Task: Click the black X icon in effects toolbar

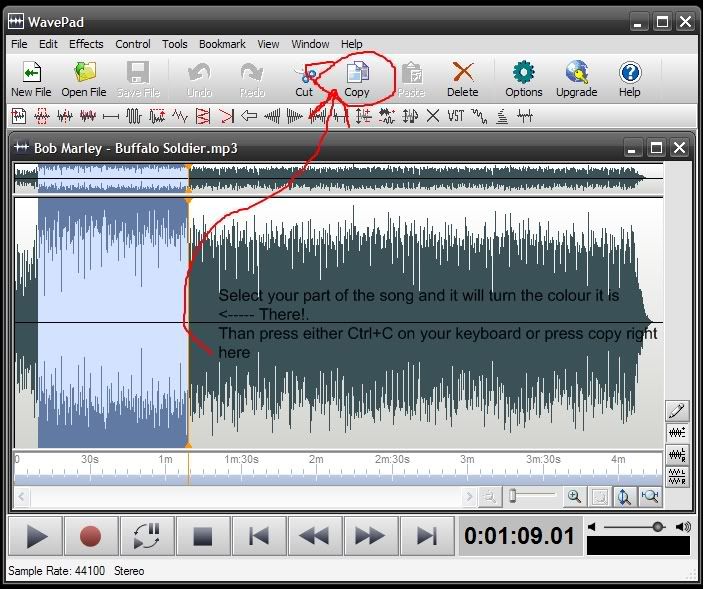Action: tap(433, 116)
